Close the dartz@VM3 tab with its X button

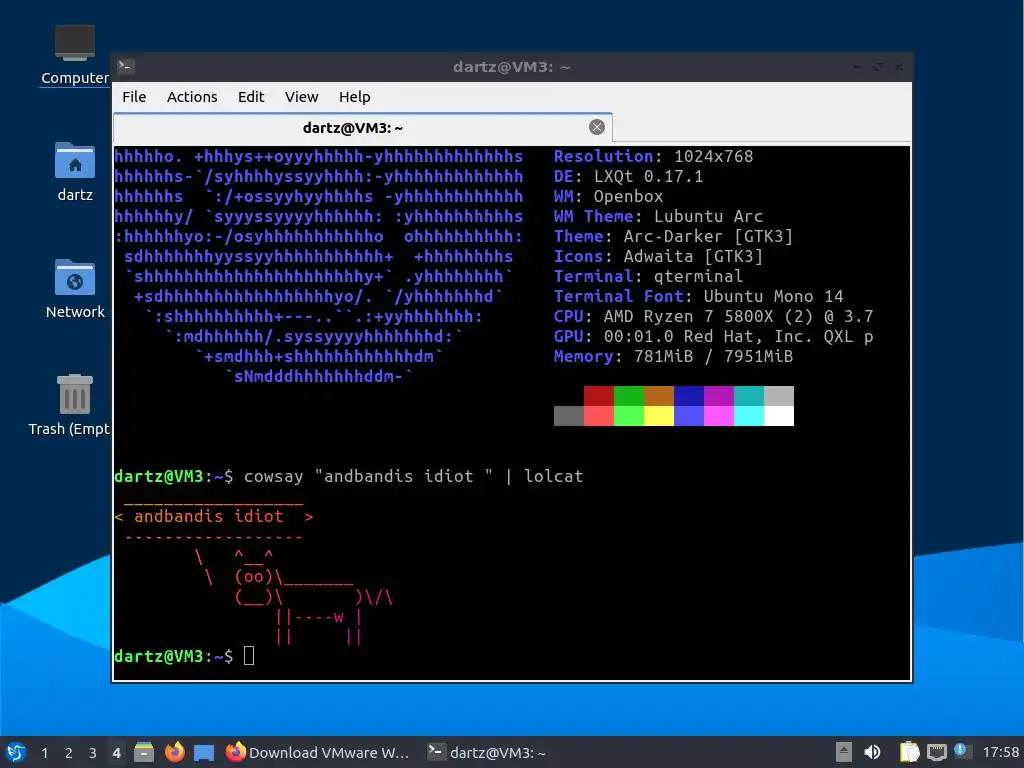[596, 127]
